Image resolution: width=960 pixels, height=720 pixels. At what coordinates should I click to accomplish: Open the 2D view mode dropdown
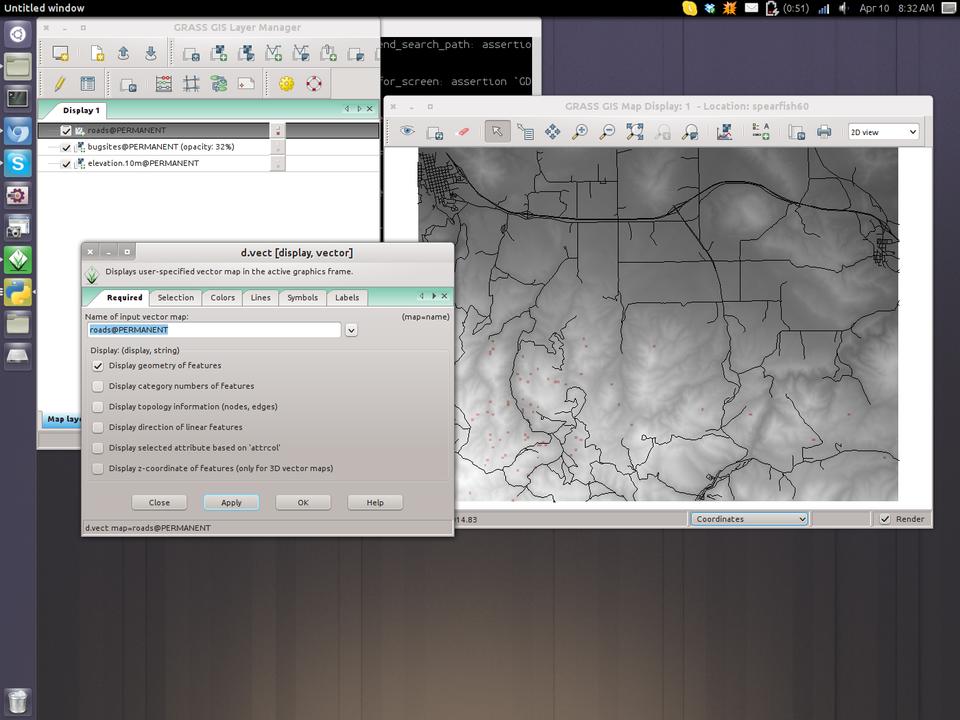pyautogui.click(x=883, y=132)
